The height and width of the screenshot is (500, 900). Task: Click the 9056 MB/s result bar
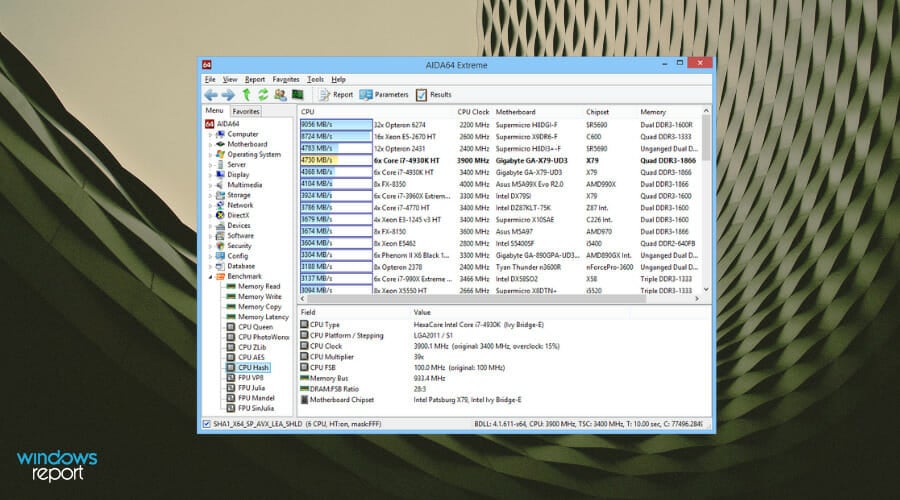tap(336, 125)
